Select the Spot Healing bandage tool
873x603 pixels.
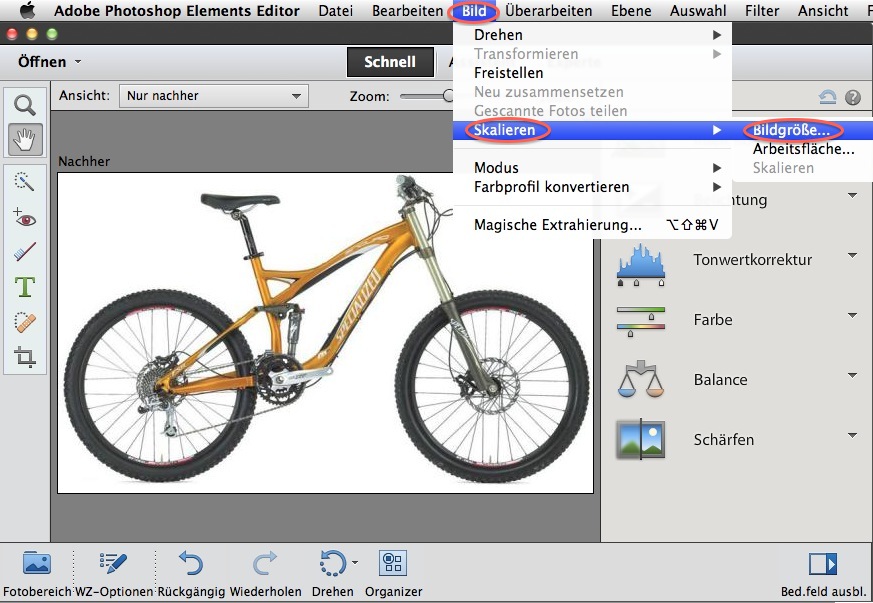(x=24, y=322)
